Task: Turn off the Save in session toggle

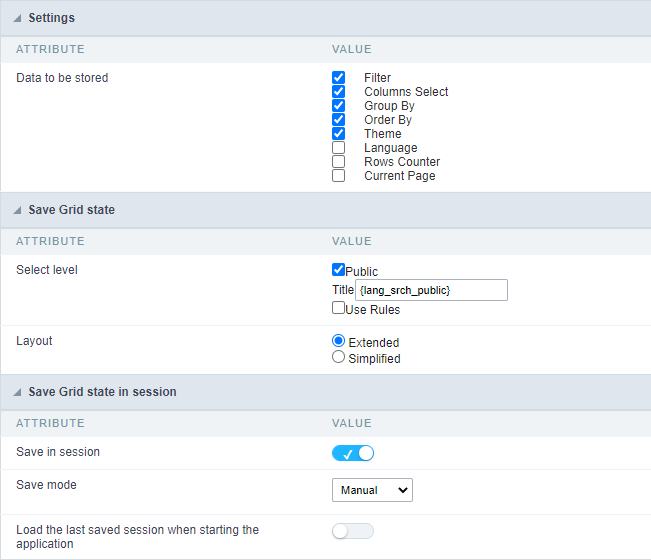Action: 353,453
